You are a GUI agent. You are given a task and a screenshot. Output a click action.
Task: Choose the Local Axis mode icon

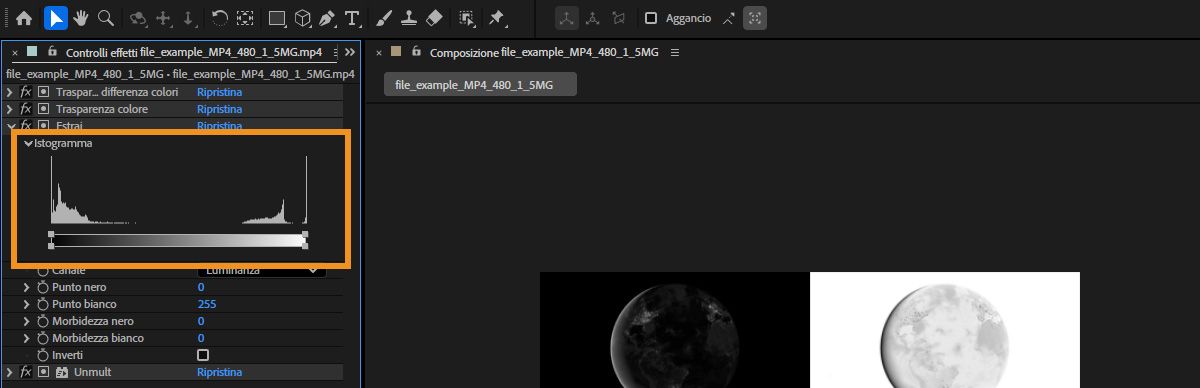pos(567,18)
